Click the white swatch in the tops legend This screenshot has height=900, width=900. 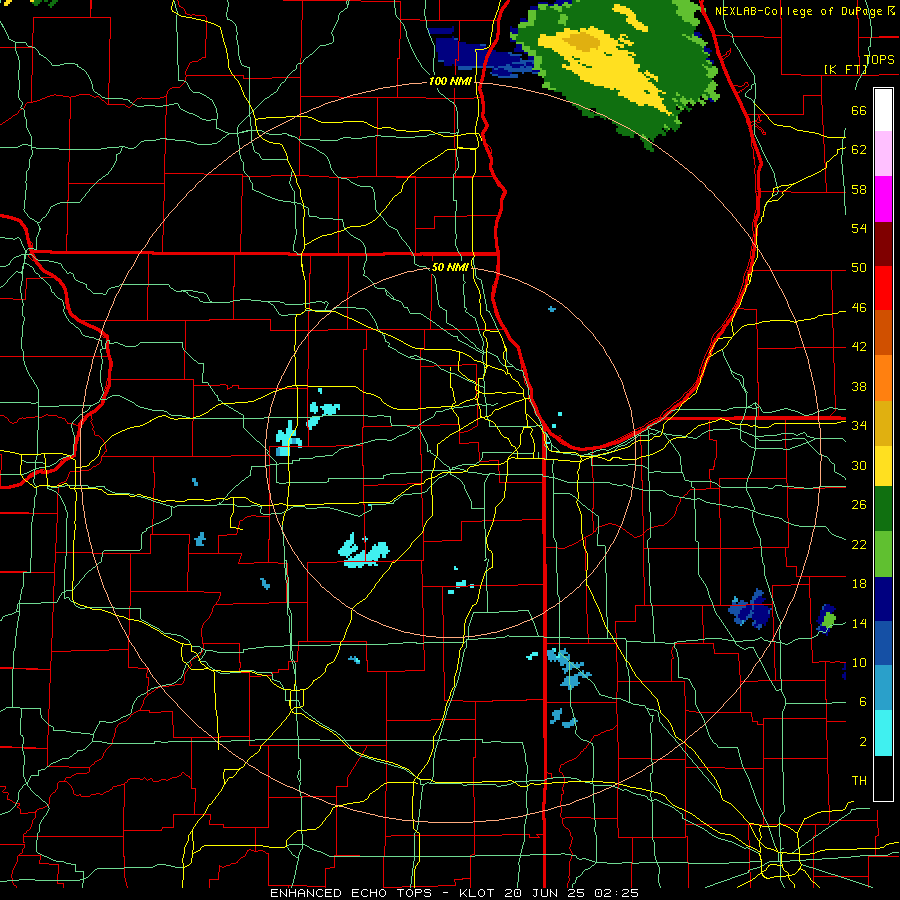pos(883,110)
